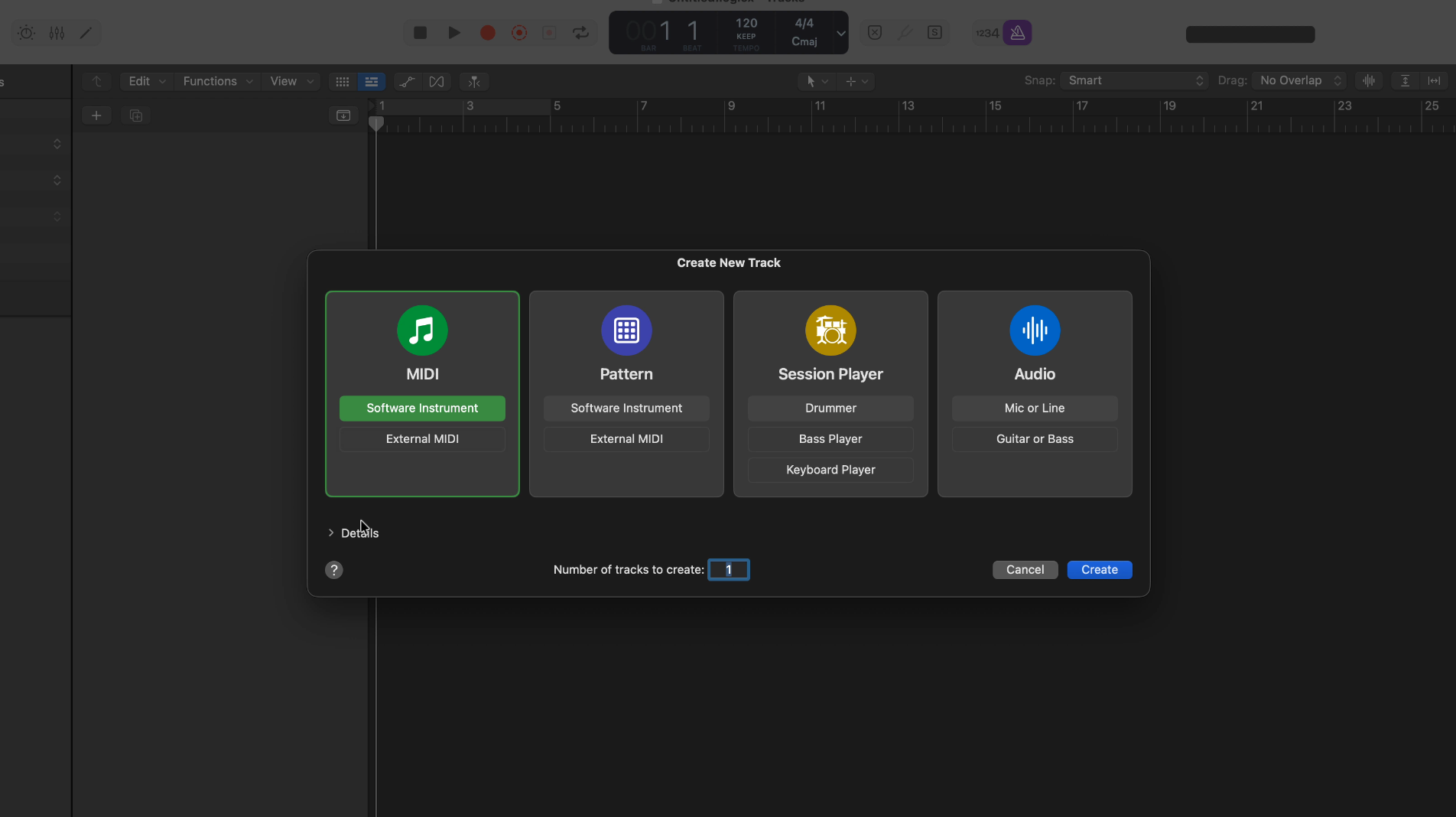Click the red Record button

pyautogui.click(x=487, y=33)
